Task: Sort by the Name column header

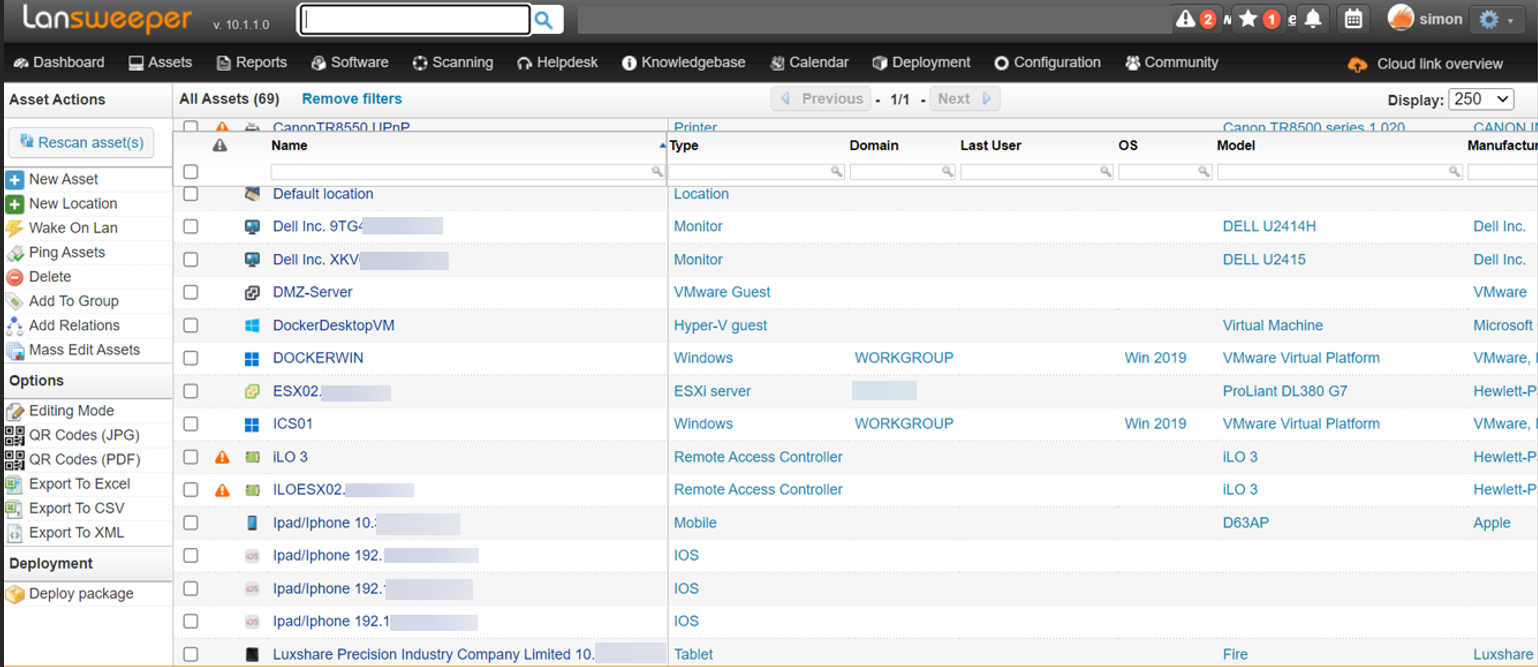Action: 290,146
